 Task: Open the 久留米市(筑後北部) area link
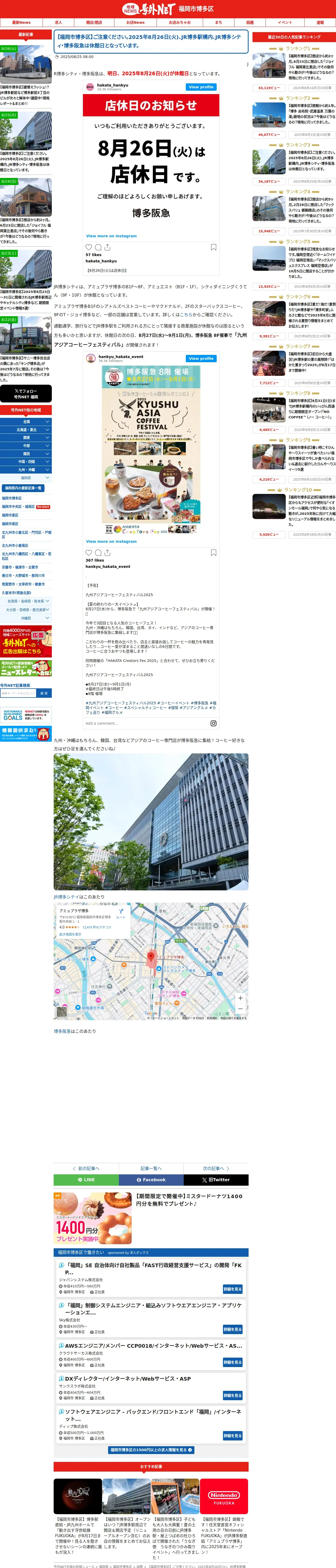[x=16, y=593]
